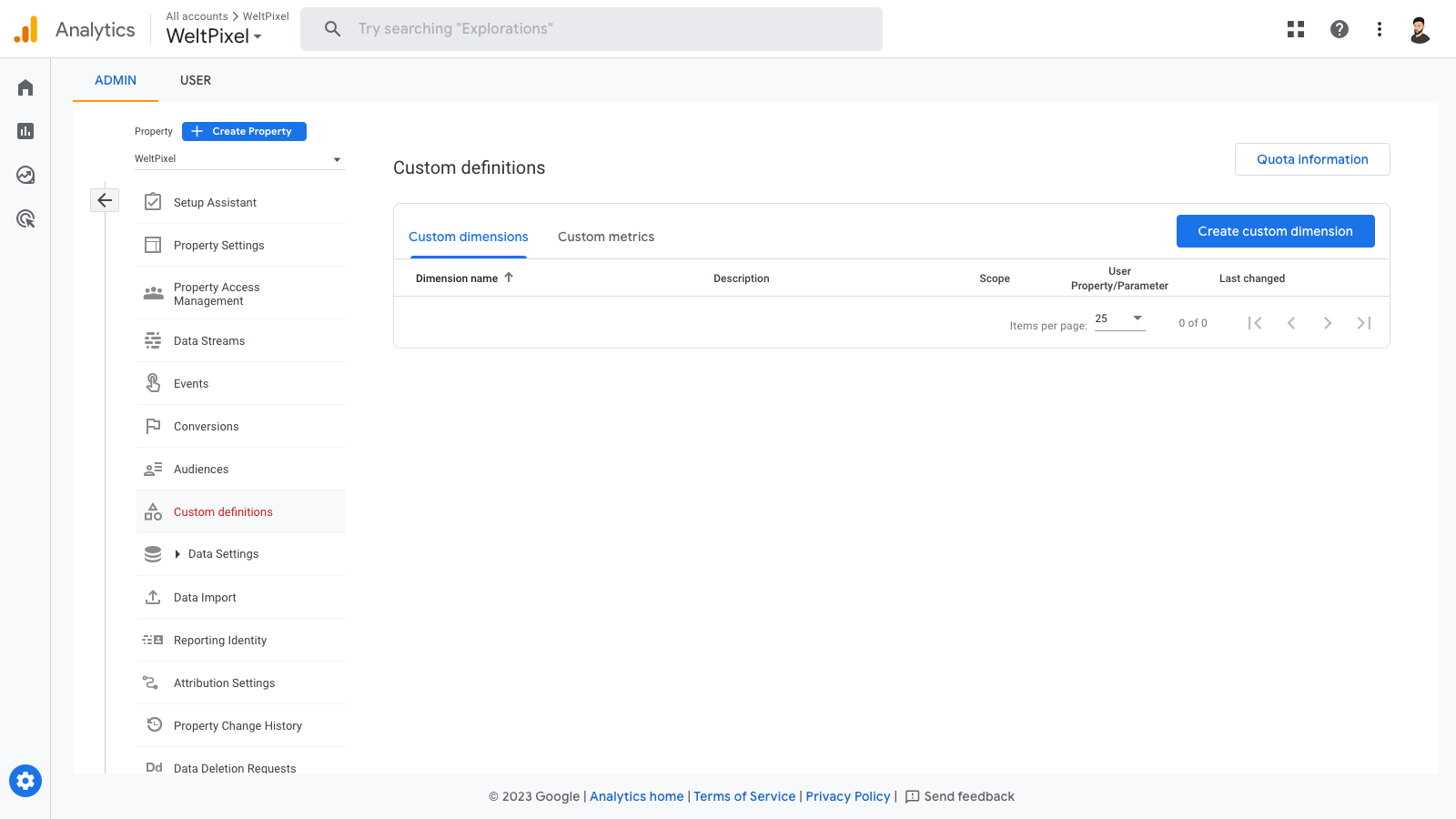Image resolution: width=1456 pixels, height=819 pixels.
Task: Click the Google Analytics logo
Action: pyautogui.click(x=26, y=29)
